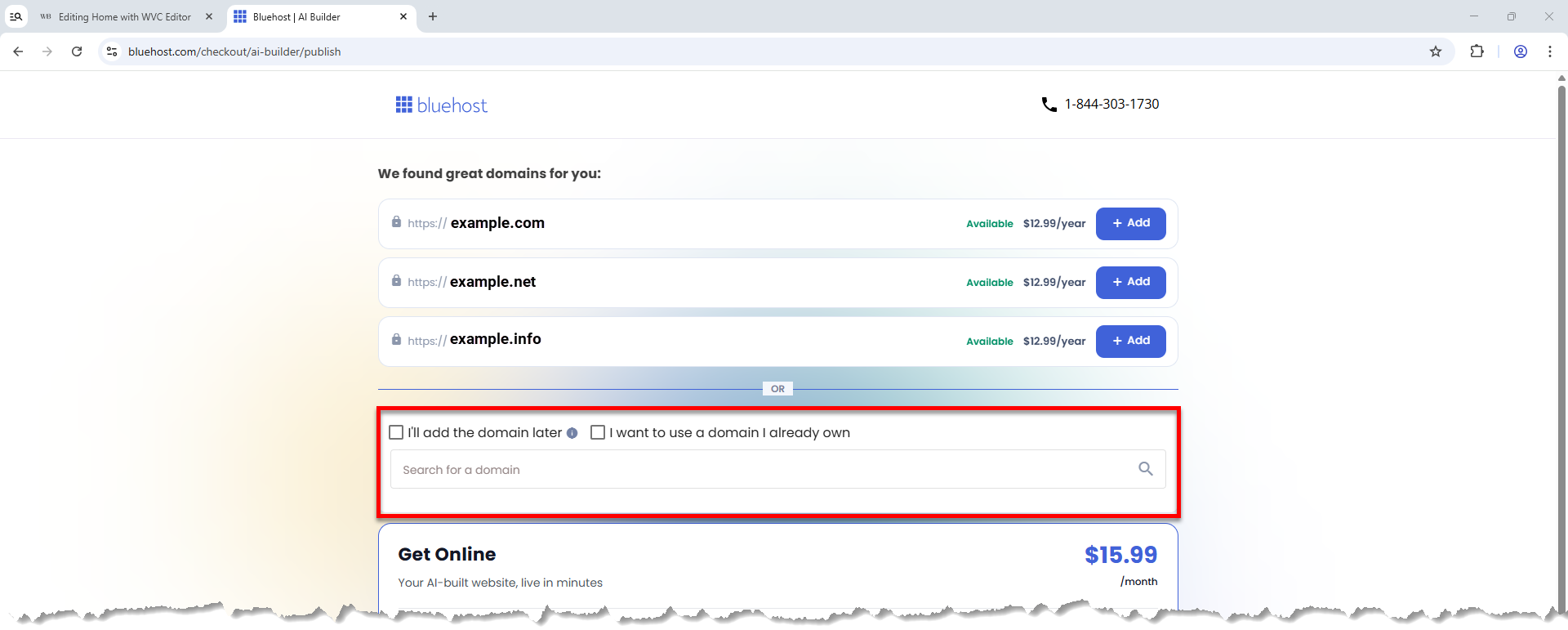The height and width of the screenshot is (630, 1568).
Task: Open the Chrome profile icon
Action: pos(1521,51)
